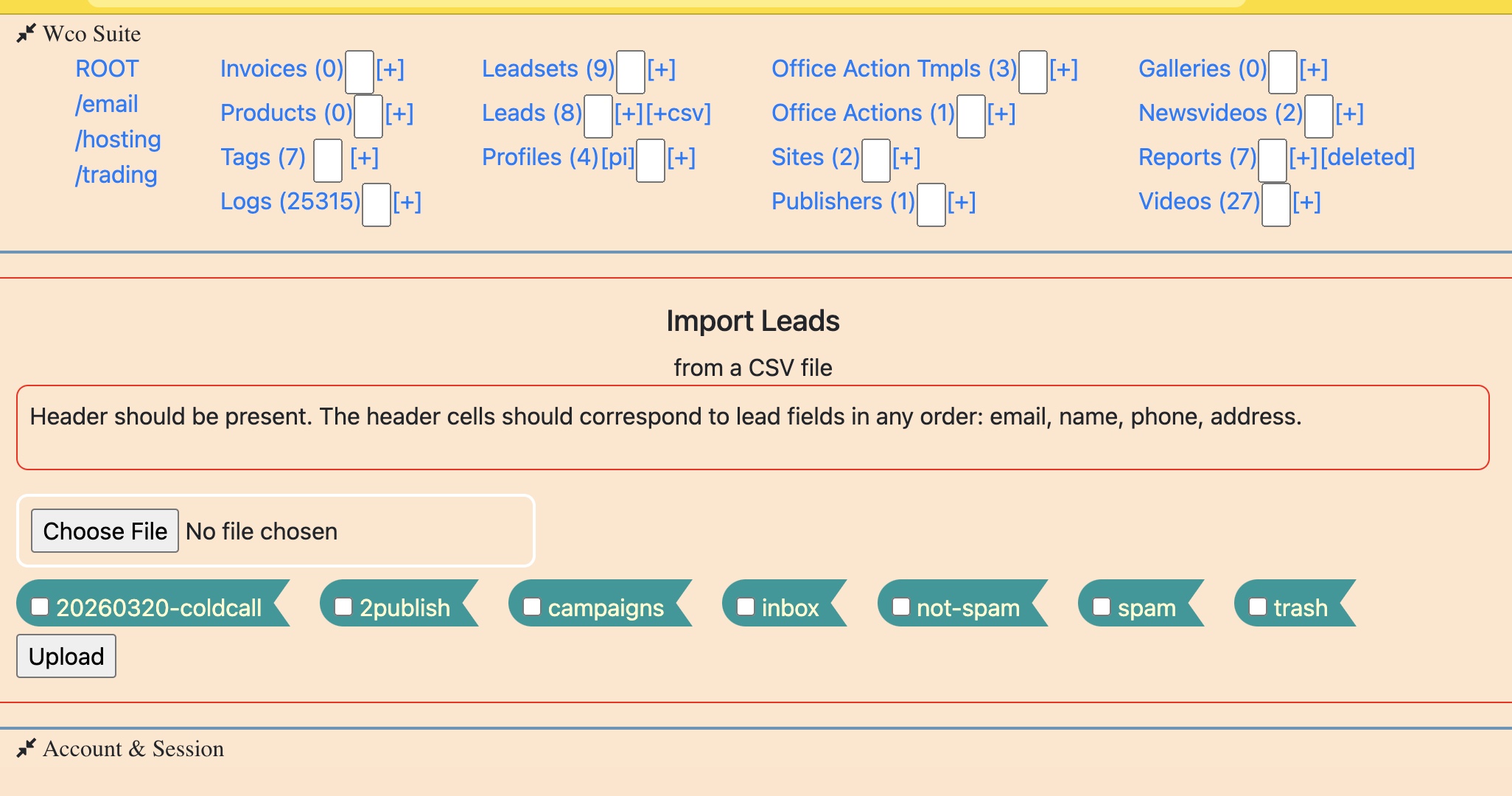This screenshot has width=1512, height=796.
Task: Select the inbox tag checkbox
Action: click(x=745, y=606)
